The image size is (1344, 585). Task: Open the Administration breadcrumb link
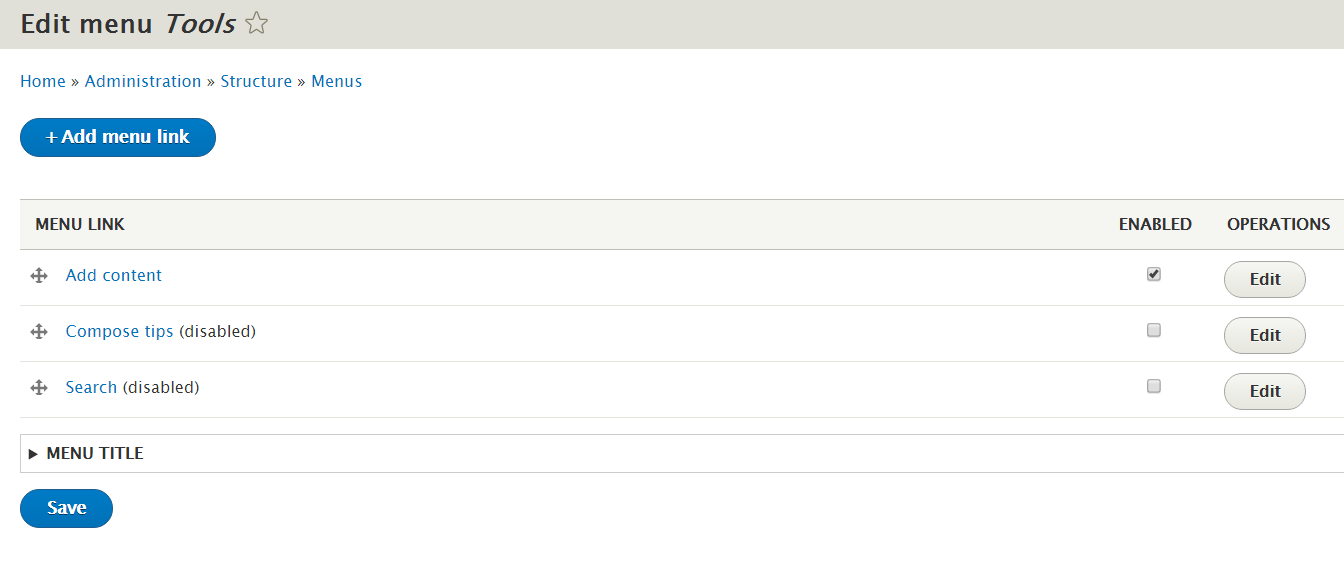(x=142, y=81)
